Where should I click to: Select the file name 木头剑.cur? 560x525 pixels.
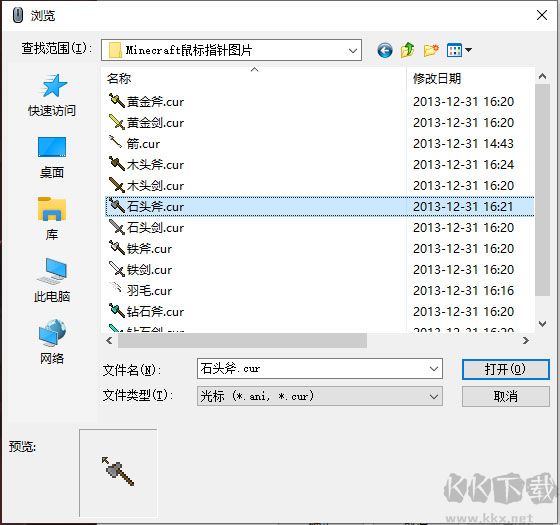click(x=155, y=186)
